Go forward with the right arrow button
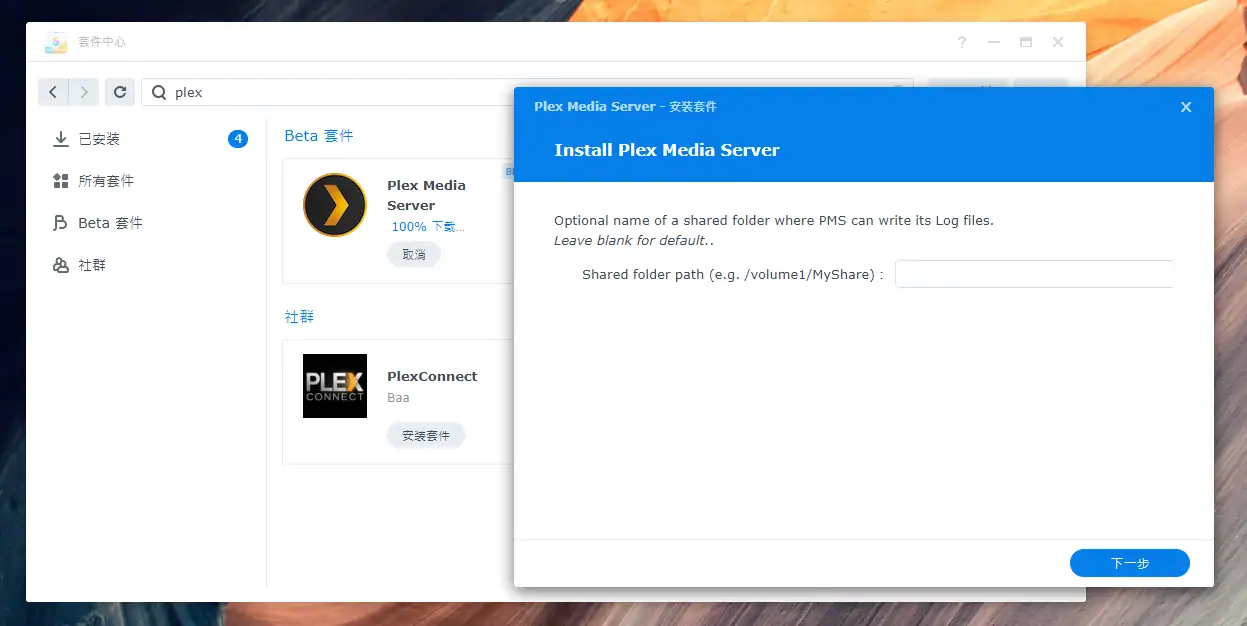1247x626 pixels. tap(85, 92)
